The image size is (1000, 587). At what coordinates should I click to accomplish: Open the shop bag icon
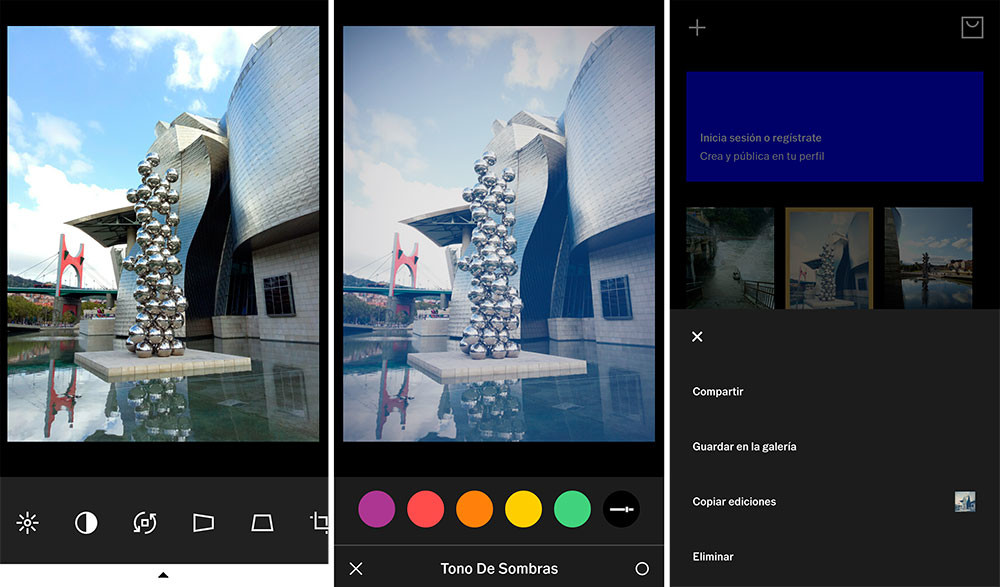pos(972,27)
